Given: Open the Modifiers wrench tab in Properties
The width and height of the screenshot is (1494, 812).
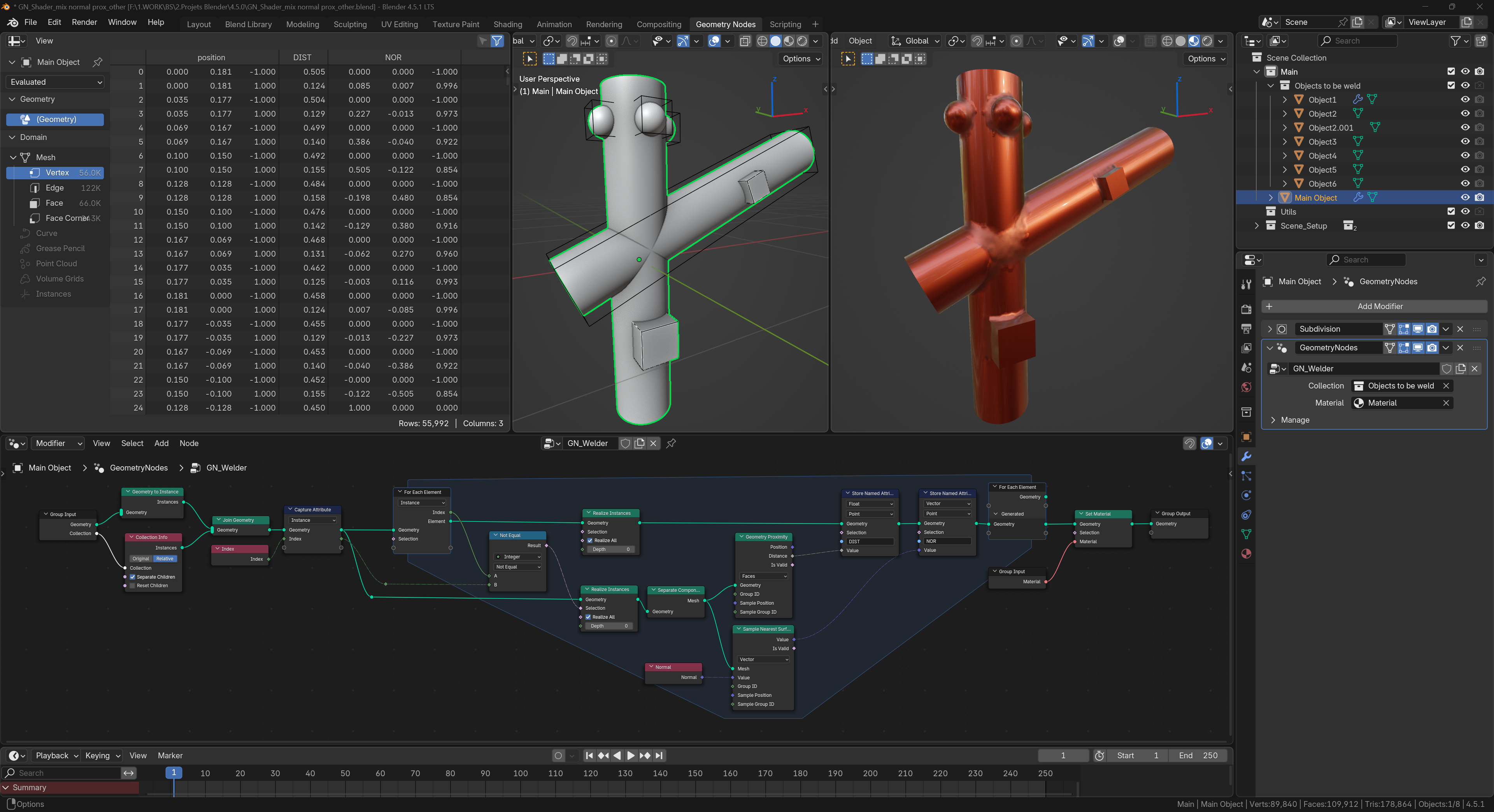Looking at the screenshot, I should [1246, 457].
